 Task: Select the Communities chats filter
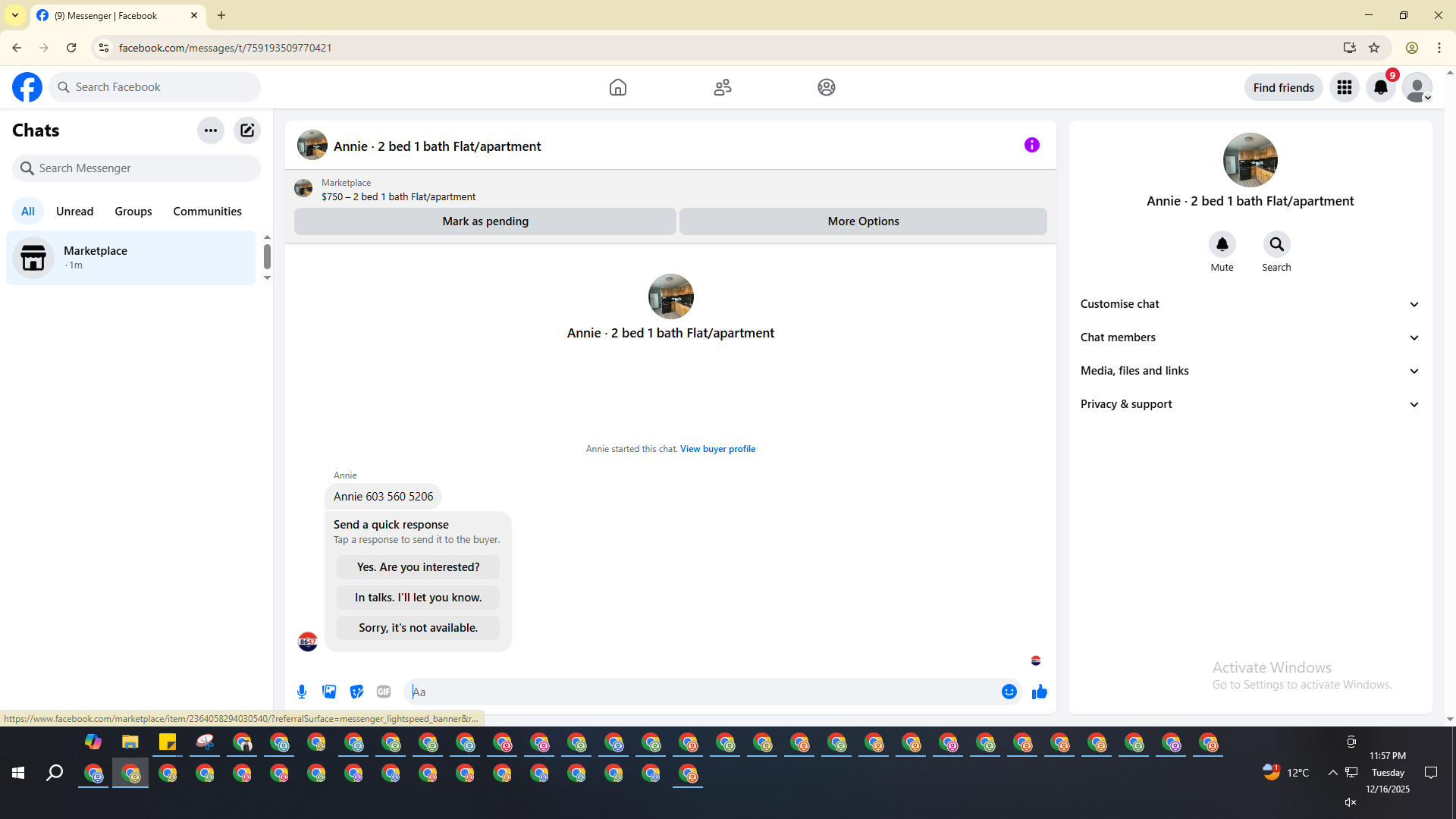coord(207,212)
